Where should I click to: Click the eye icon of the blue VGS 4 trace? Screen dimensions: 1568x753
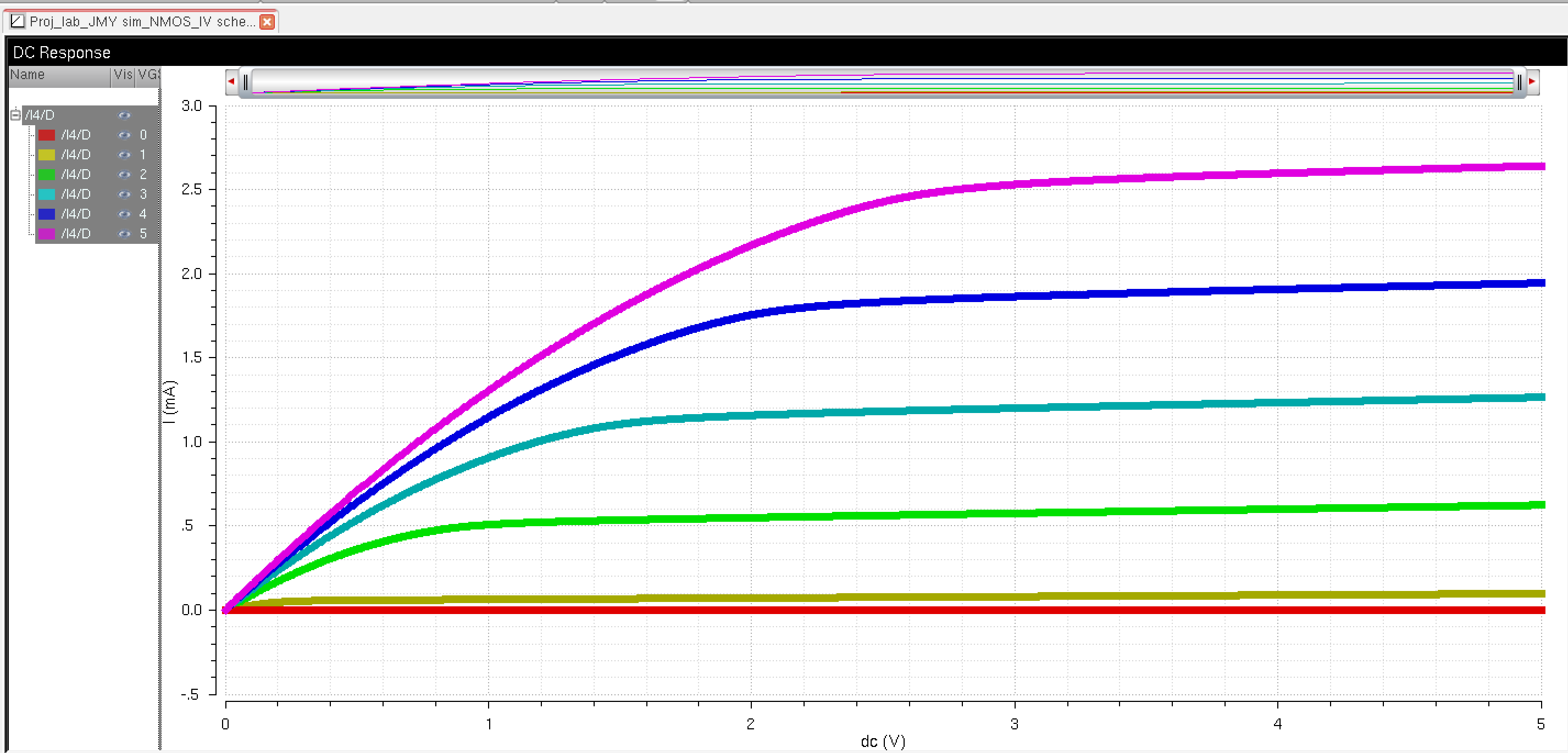pos(124,214)
